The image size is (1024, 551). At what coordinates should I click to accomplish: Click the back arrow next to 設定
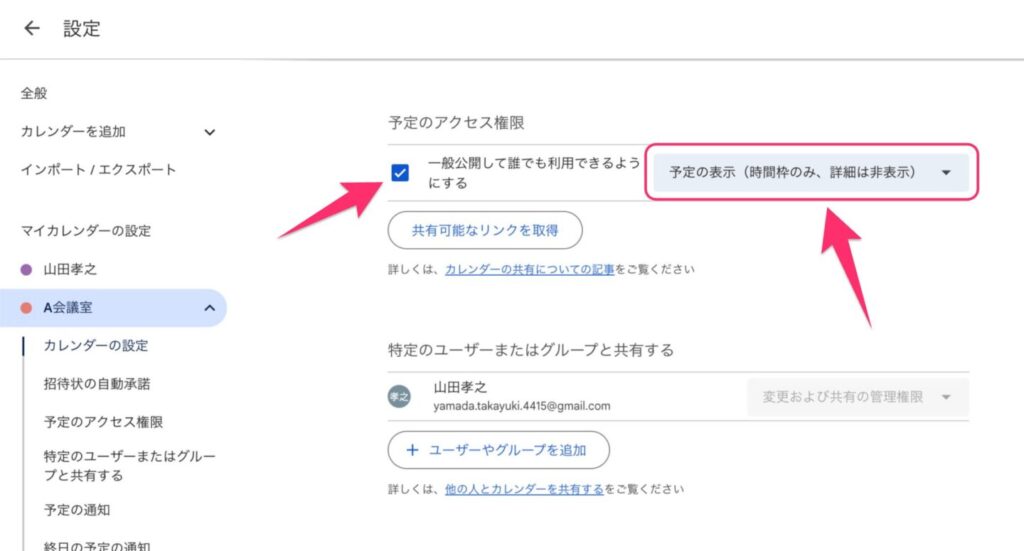point(31,28)
